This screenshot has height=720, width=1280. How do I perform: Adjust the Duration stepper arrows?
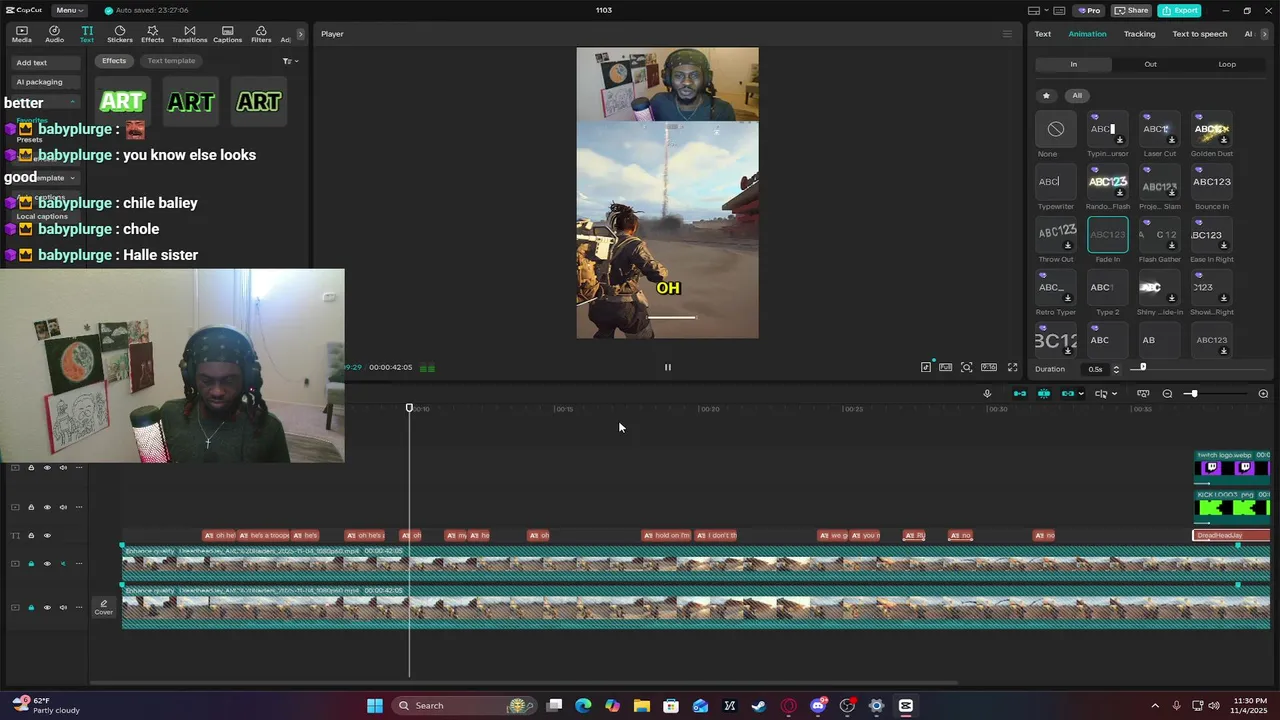1116,369
